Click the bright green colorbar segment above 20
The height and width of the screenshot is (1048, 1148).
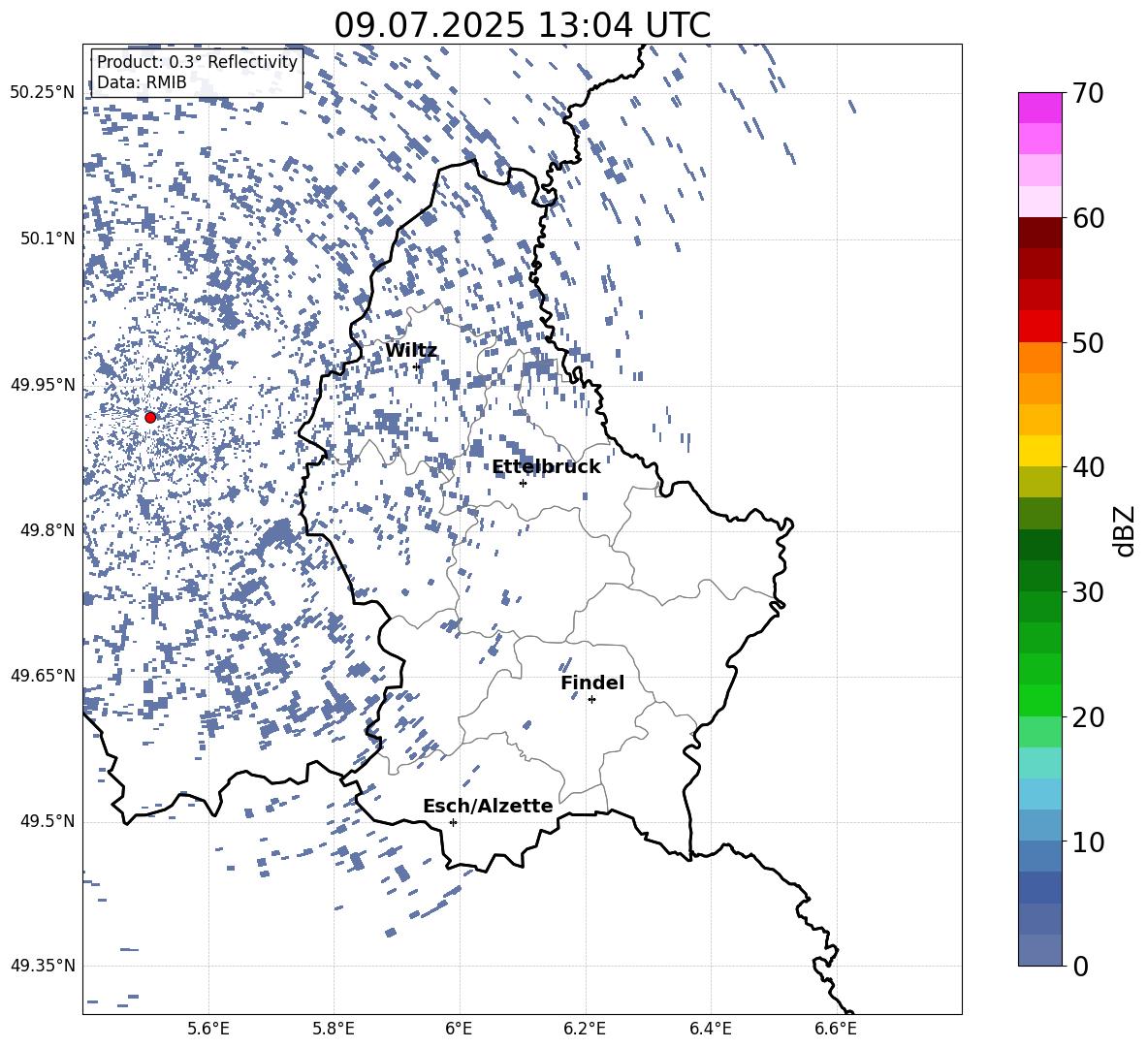[1040, 700]
